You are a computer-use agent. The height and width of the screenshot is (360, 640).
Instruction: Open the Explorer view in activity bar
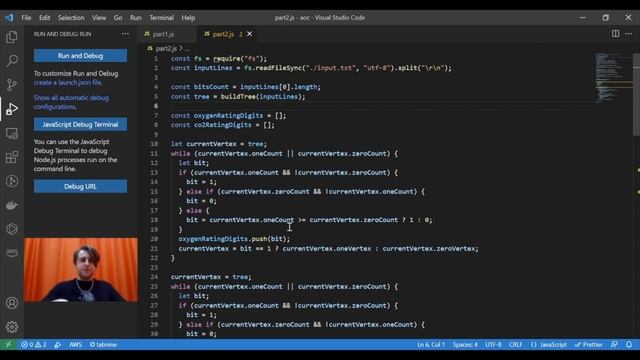[12, 37]
